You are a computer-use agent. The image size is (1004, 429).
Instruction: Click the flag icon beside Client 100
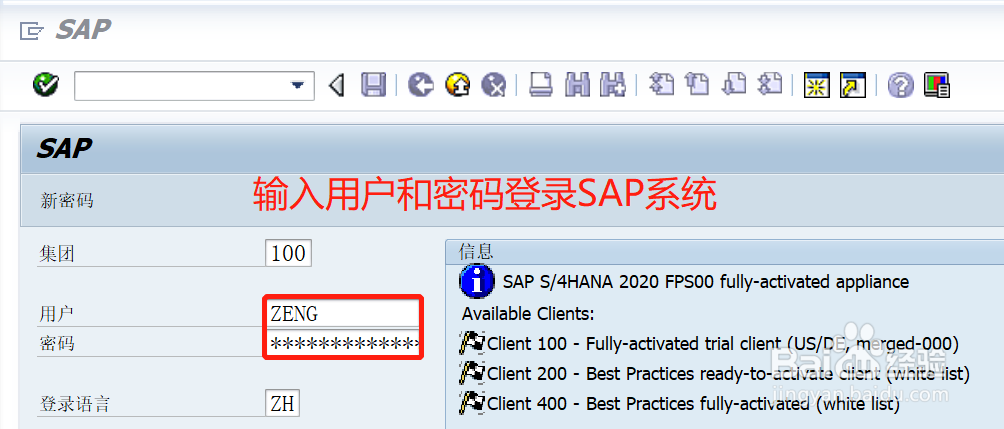[x=473, y=343]
